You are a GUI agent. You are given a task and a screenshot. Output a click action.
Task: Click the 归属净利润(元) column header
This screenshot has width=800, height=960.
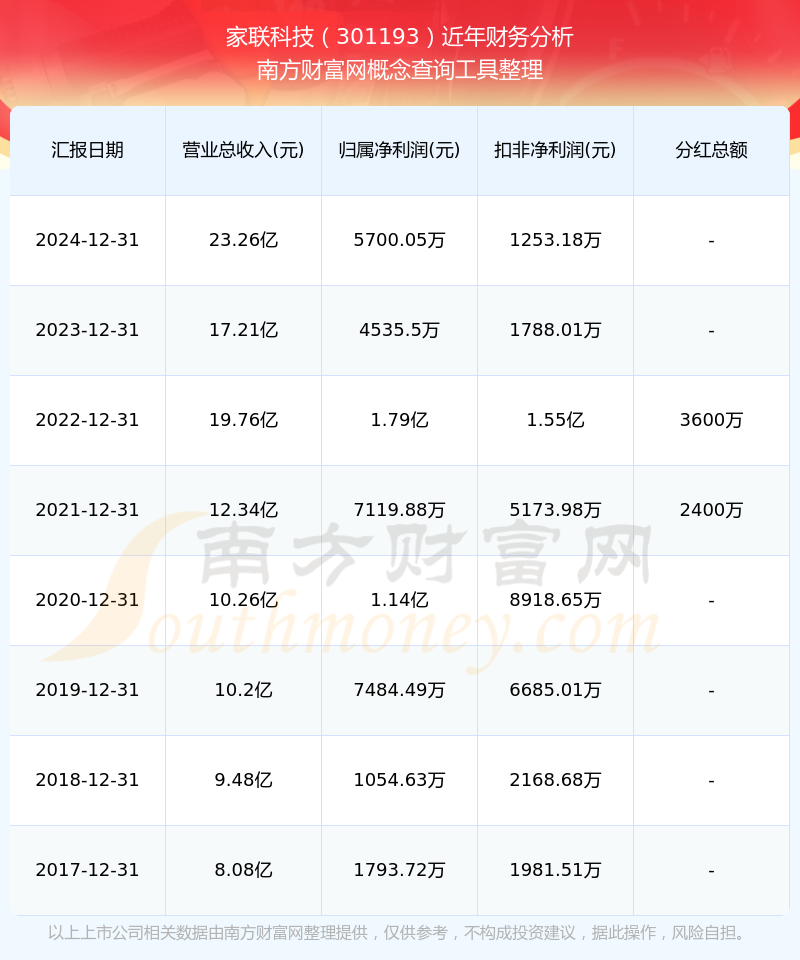click(x=400, y=150)
